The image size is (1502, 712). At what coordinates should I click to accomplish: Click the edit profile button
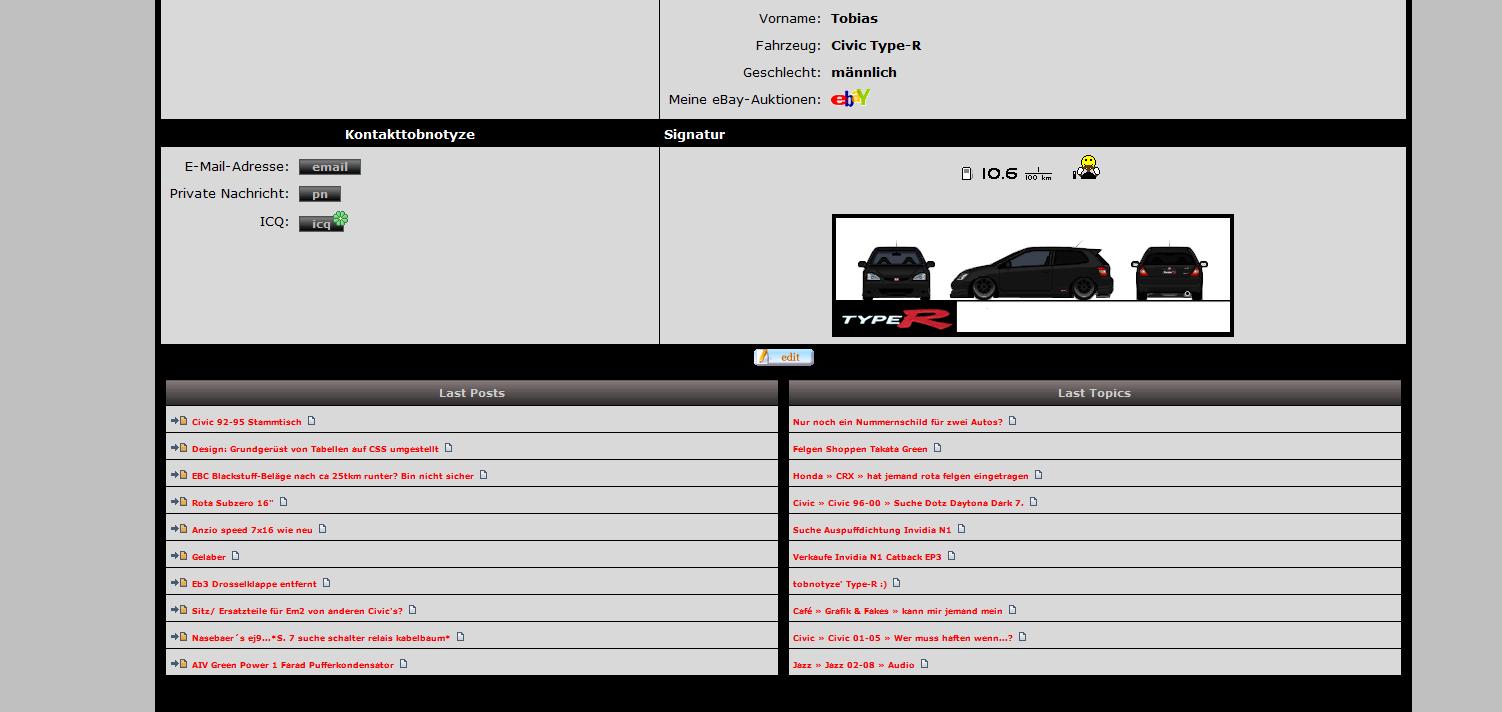coord(783,357)
